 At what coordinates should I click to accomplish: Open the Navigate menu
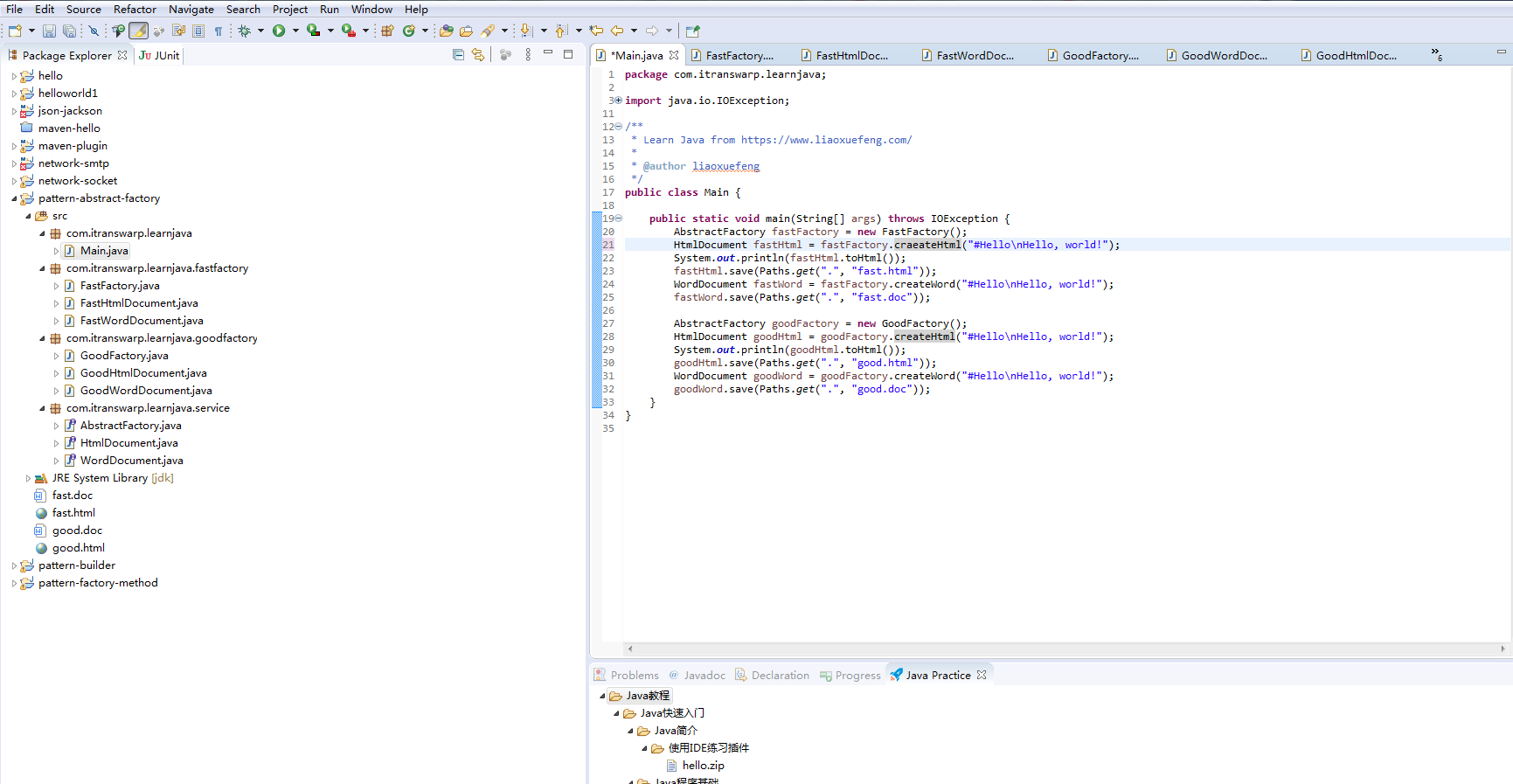[x=191, y=9]
